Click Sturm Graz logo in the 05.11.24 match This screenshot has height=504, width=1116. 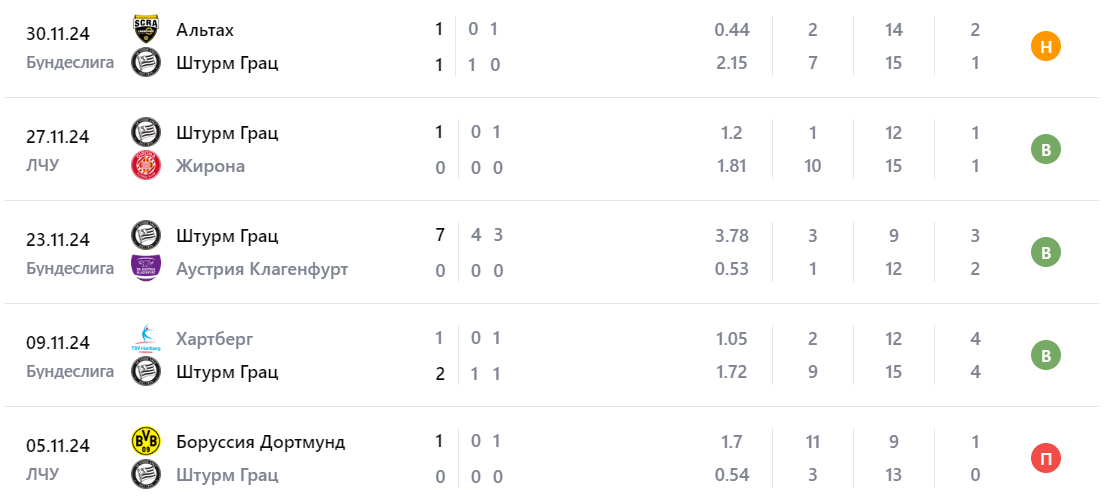146,475
